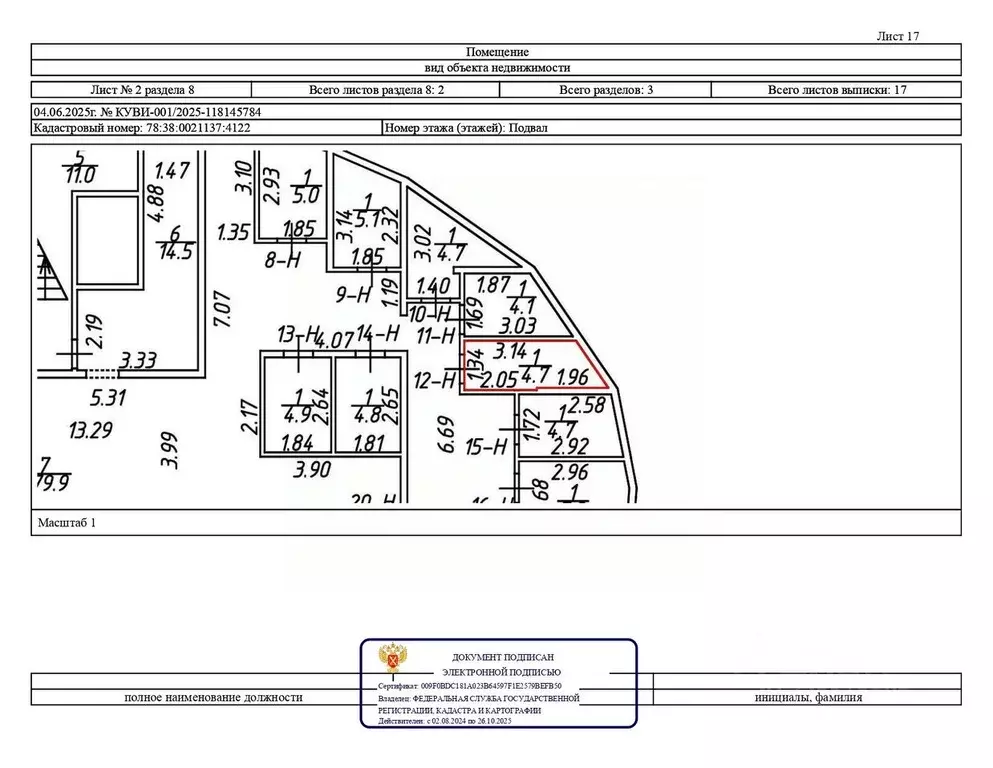Click the 'инициалы, фамилия' signature field
Screen dimensions: 993x768
pos(808,698)
